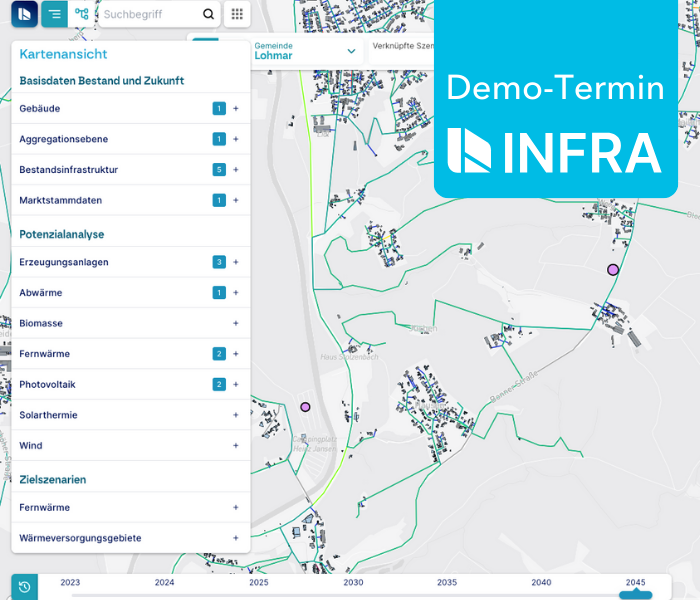Select pink circle marker near campsite
700x600 pixels.
coord(305,407)
